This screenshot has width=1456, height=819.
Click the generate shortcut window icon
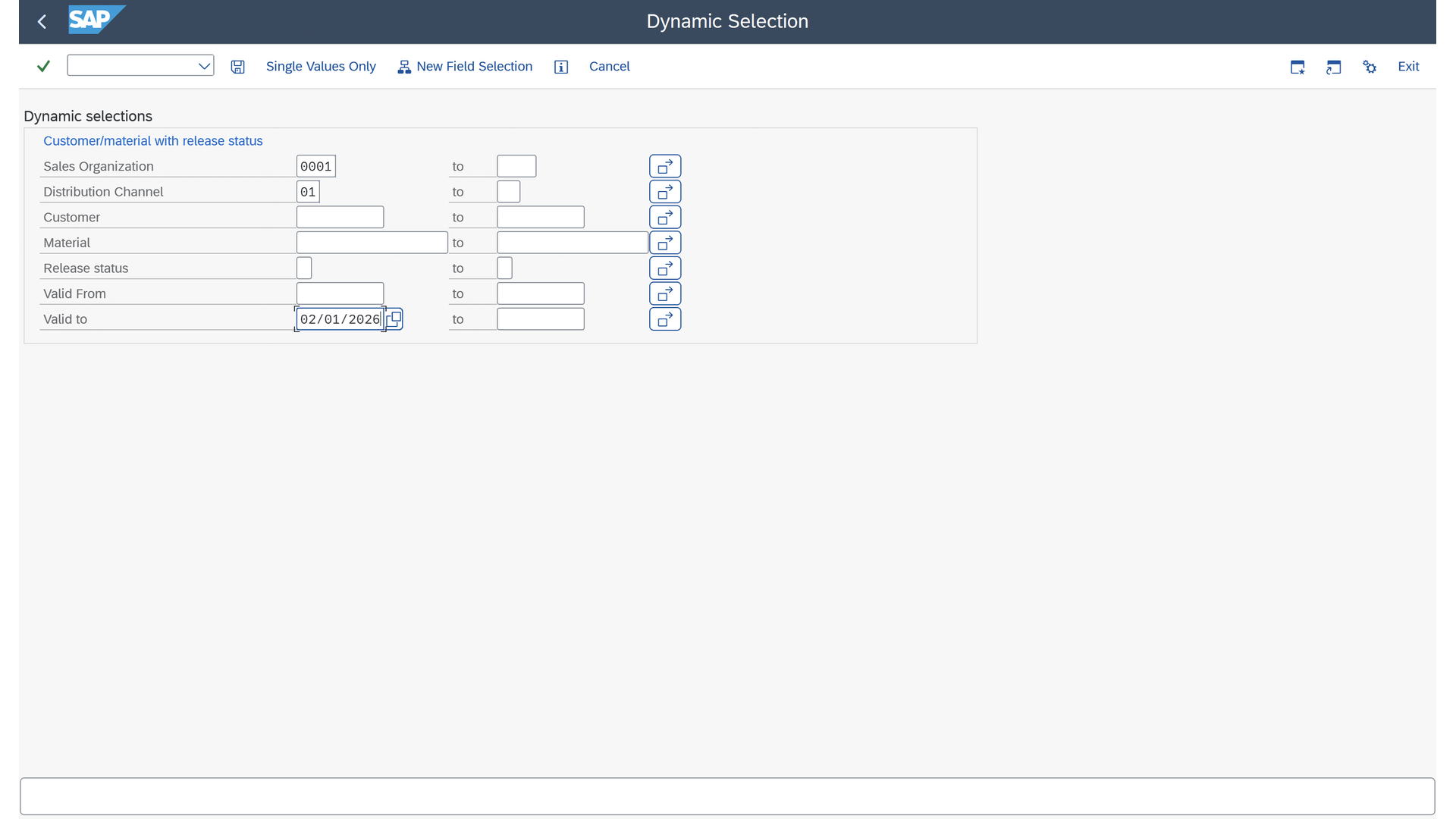click(1334, 67)
